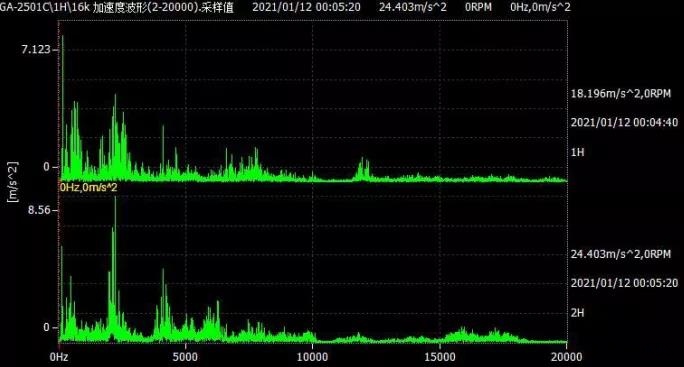Click the 10000 tick on the frequency axis

[x=312, y=357]
